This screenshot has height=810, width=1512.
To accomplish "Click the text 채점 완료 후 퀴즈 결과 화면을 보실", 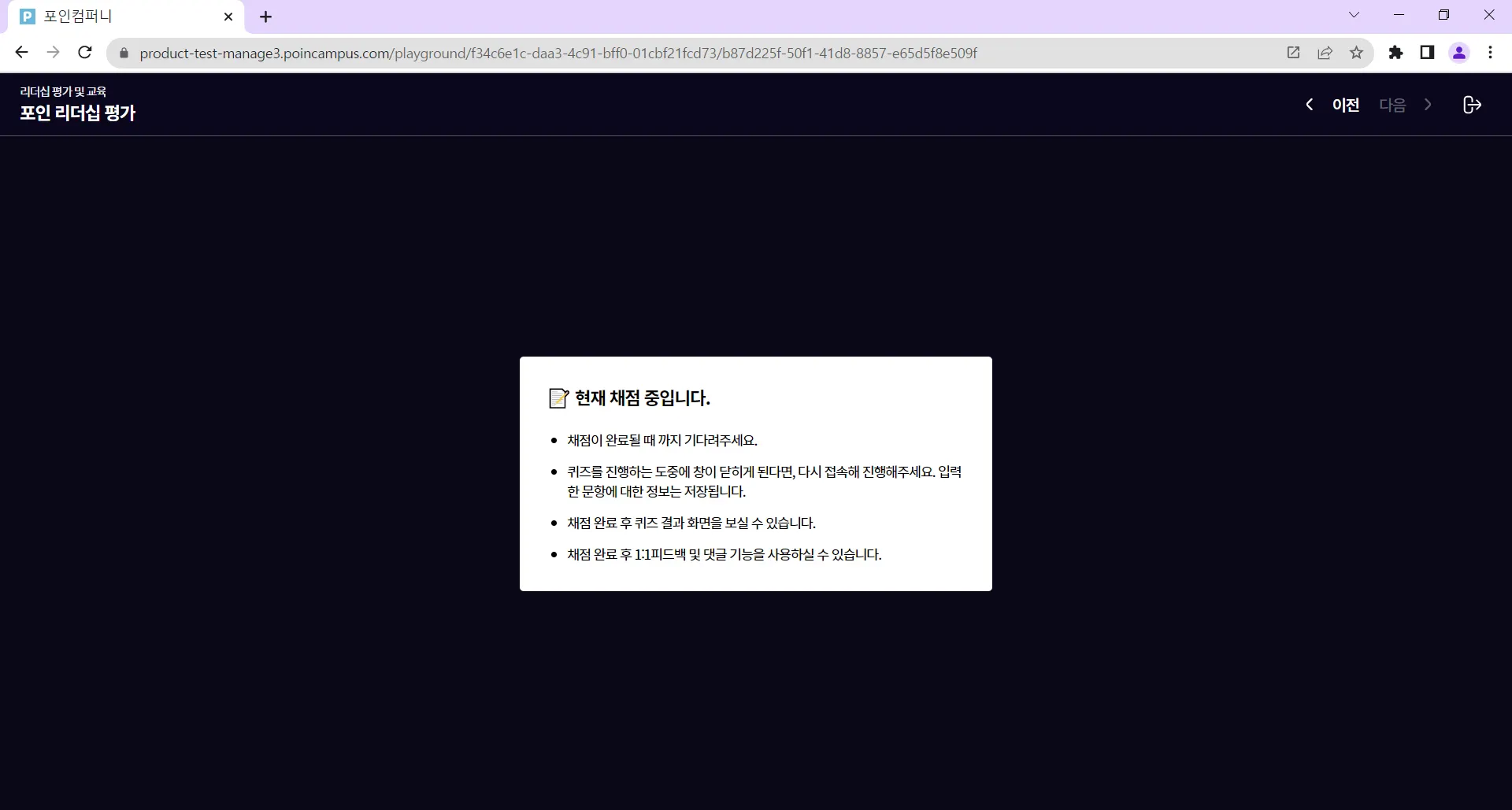I will coord(691,523).
